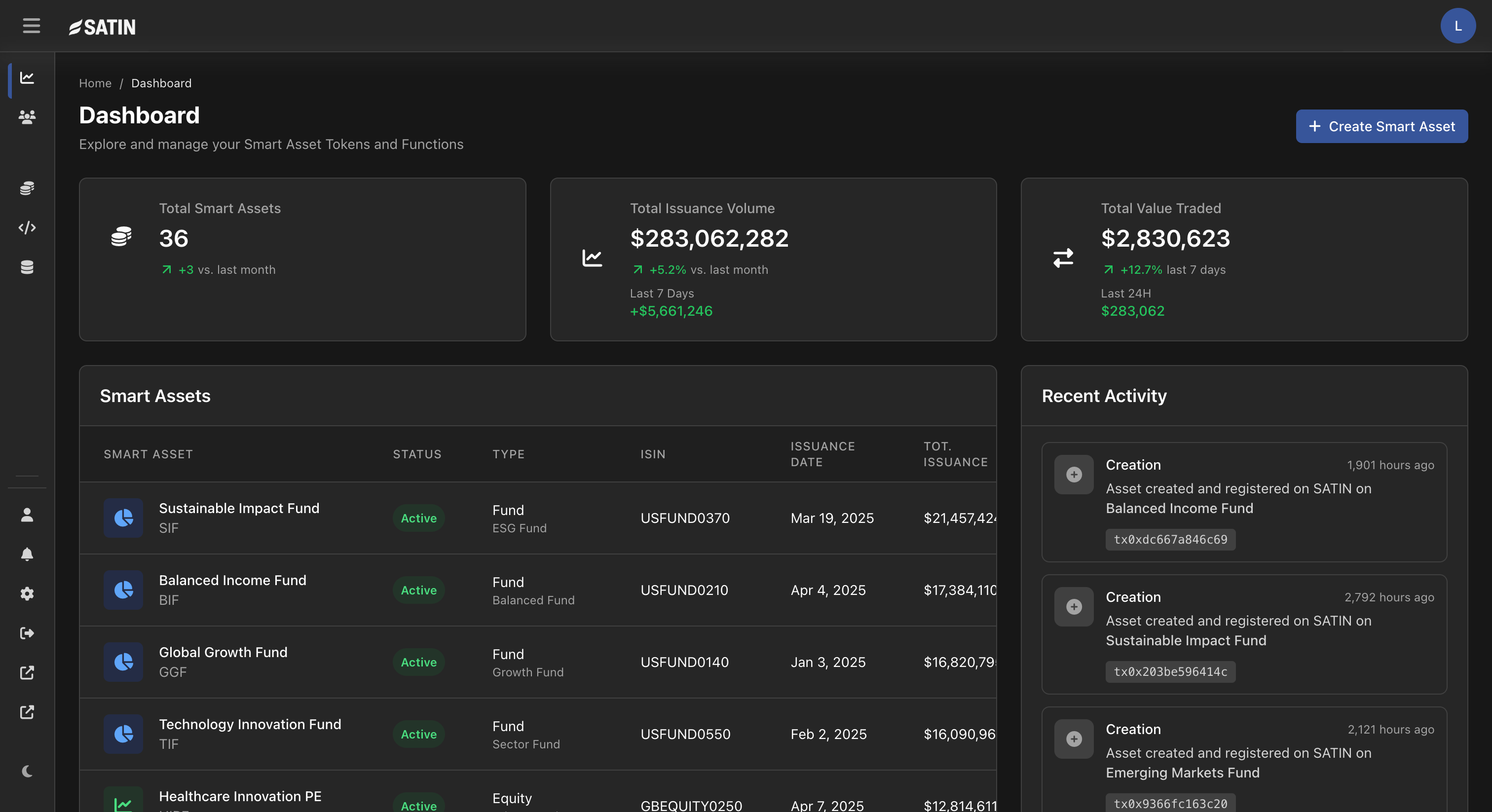This screenshot has width=1492, height=812.
Task: Click the Total Smart Assets coins icon
Action: [x=121, y=236]
